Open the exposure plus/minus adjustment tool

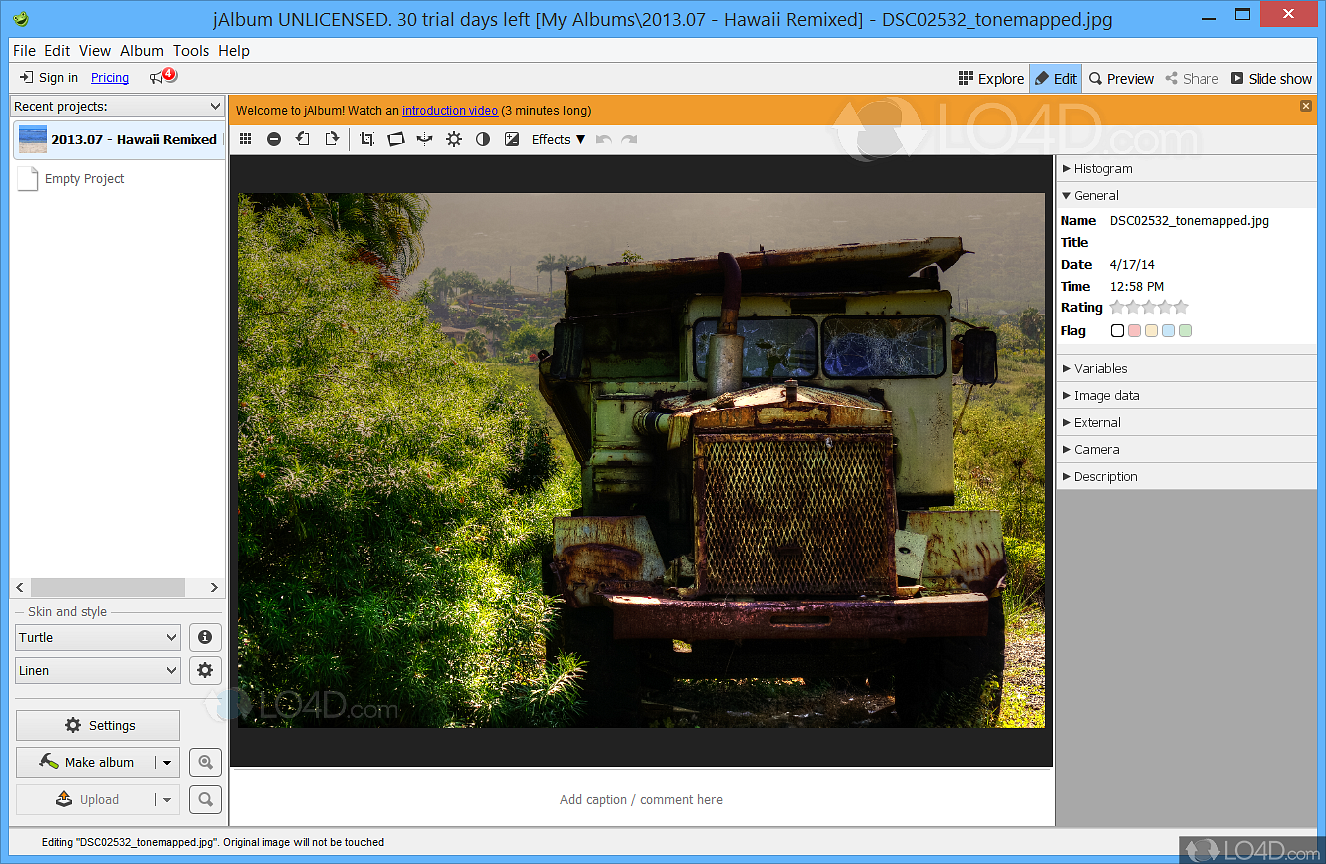click(x=512, y=140)
